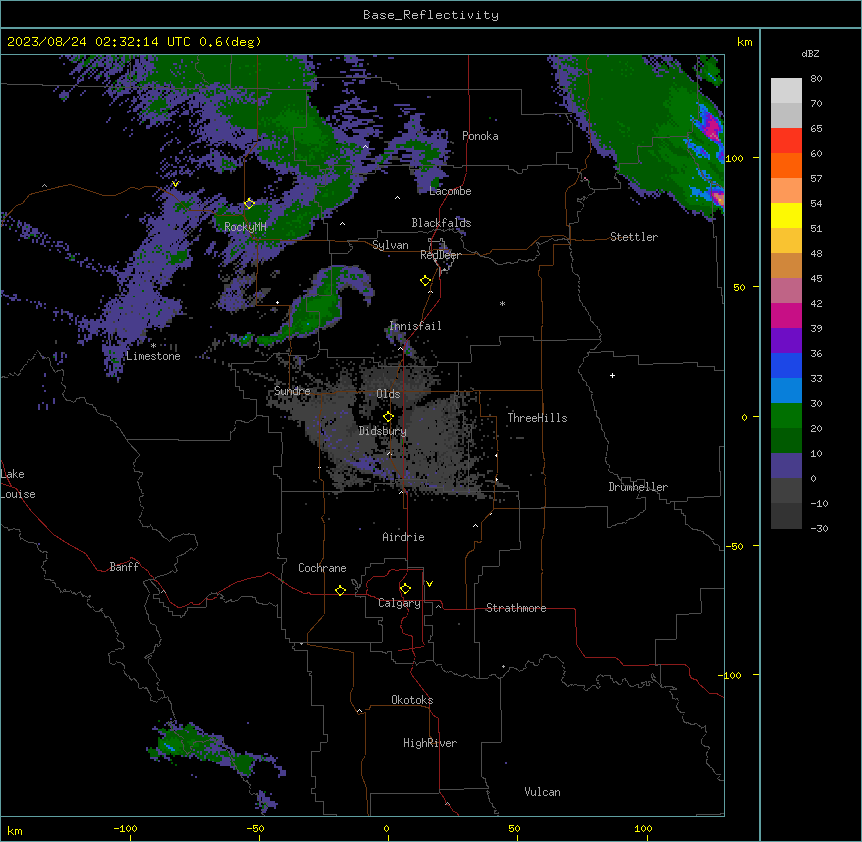Click the orange 57 dBZ legend swatch

(x=786, y=165)
